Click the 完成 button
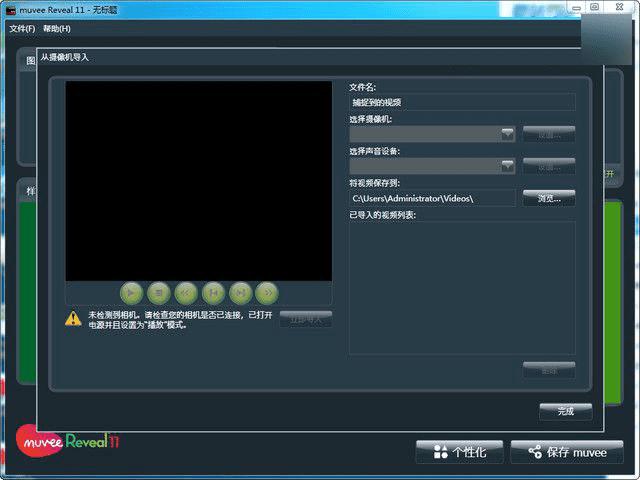The image size is (640, 480). 566,411
